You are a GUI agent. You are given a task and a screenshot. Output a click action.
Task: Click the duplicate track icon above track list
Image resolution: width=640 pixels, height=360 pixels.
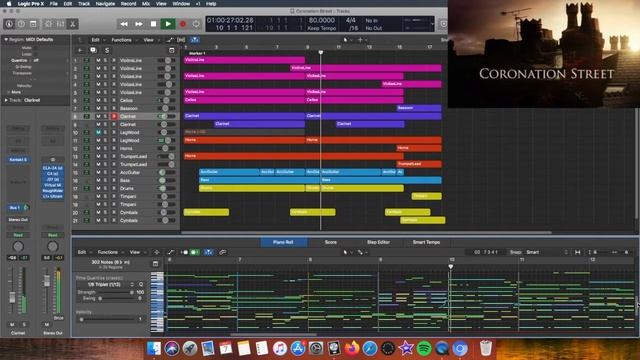(93, 50)
